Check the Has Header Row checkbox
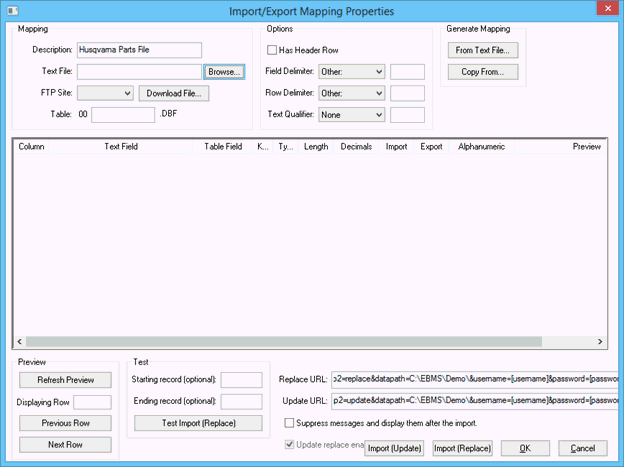This screenshot has height=467, width=624. (x=272, y=49)
